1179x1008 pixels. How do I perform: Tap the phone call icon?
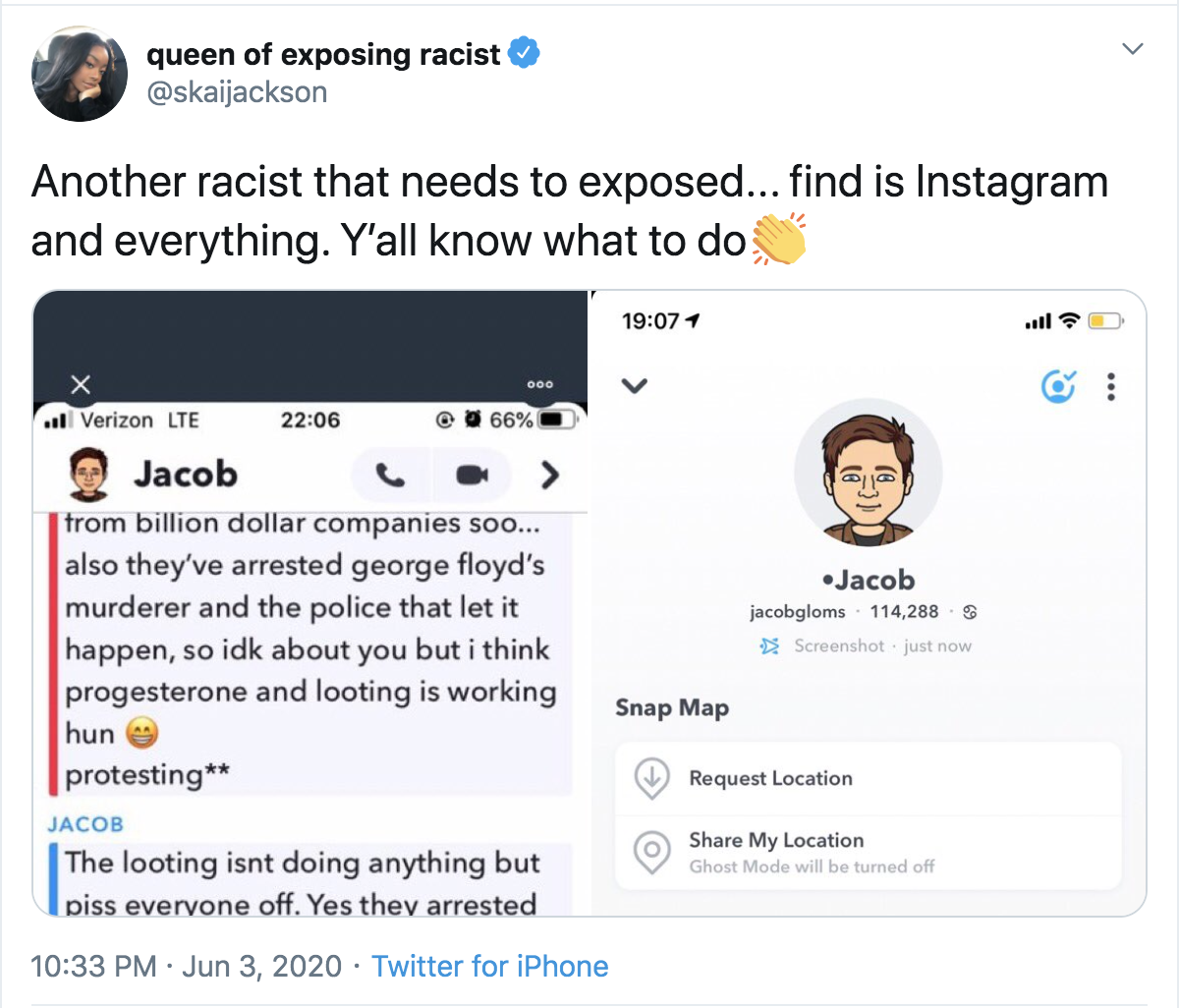(391, 476)
